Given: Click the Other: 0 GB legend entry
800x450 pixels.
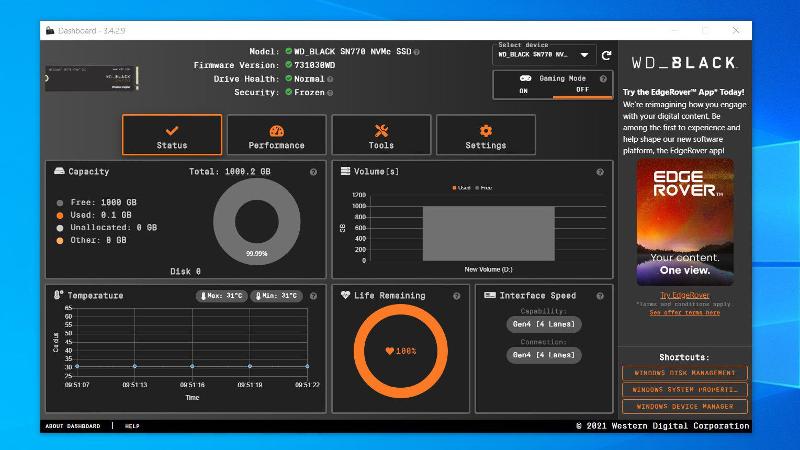Looking at the screenshot, I should (91, 240).
